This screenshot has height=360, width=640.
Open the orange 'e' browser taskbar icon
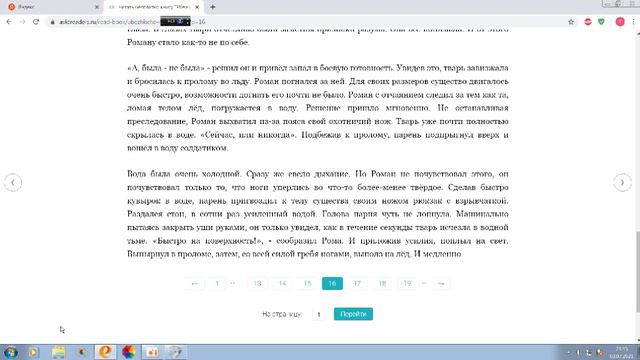click(105, 352)
